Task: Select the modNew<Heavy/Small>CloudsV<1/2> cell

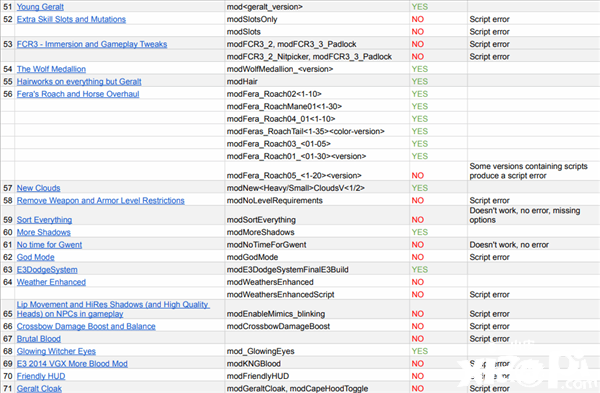Action: (x=317, y=188)
